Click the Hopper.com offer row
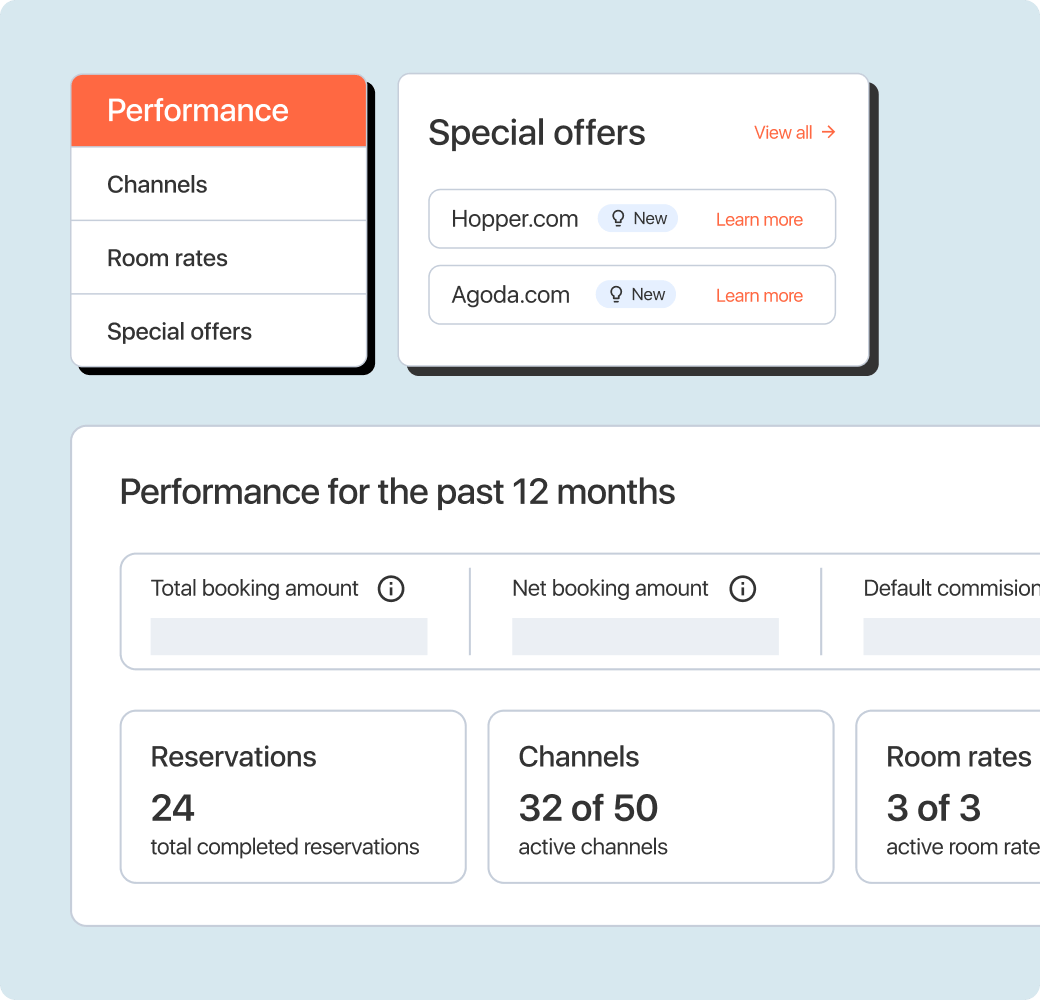The height and width of the screenshot is (1000, 1040). (515, 219)
